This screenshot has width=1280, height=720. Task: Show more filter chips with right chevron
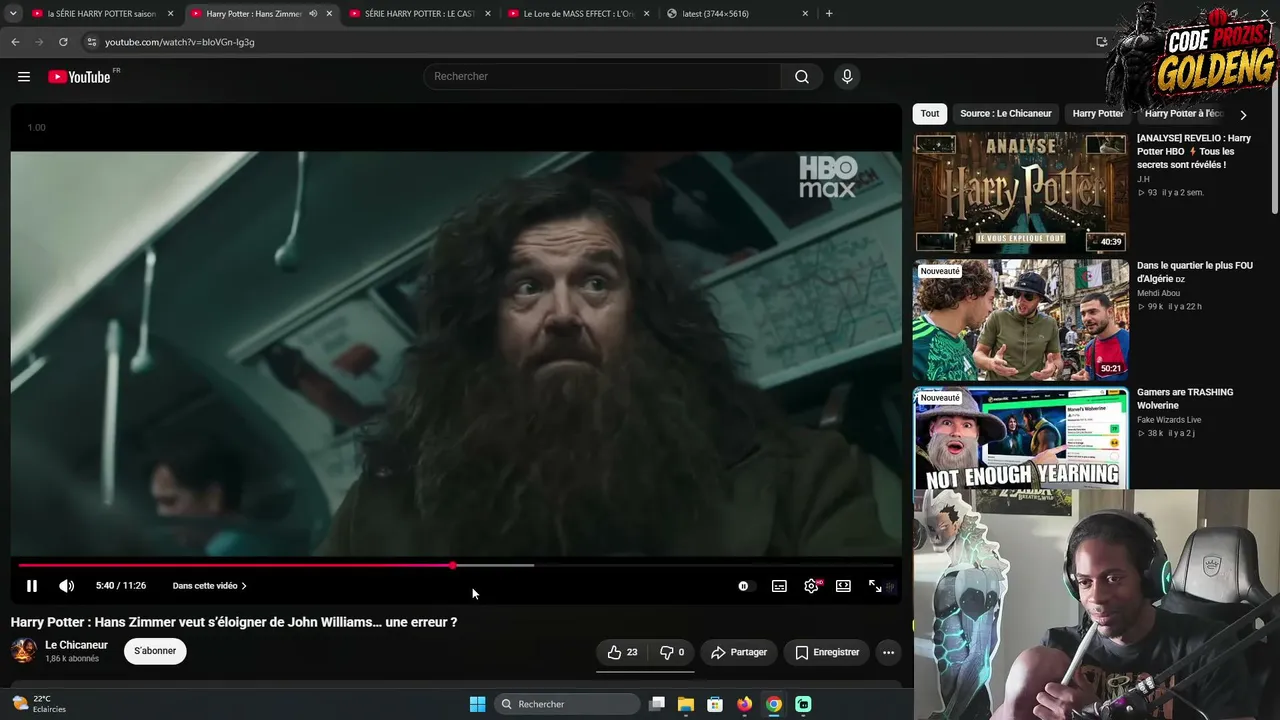tap(1243, 114)
